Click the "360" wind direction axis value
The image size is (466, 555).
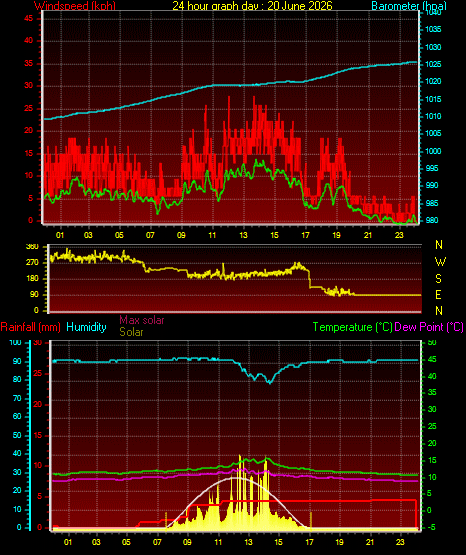coord(32,247)
